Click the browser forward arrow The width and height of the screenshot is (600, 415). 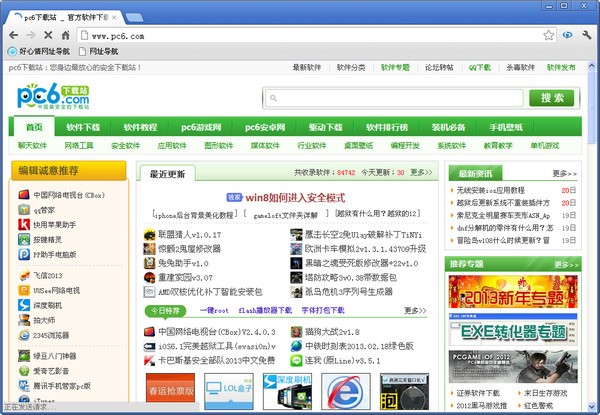pyautogui.click(x=31, y=36)
